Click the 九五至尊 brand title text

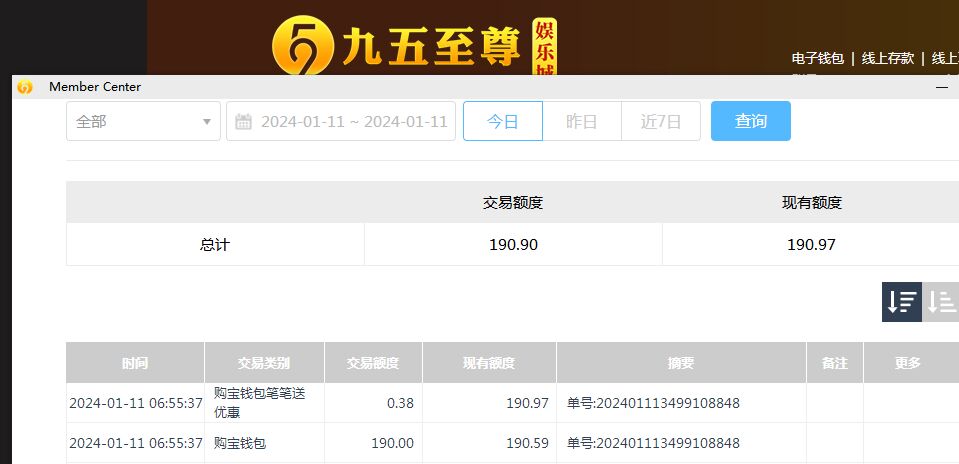[431, 47]
